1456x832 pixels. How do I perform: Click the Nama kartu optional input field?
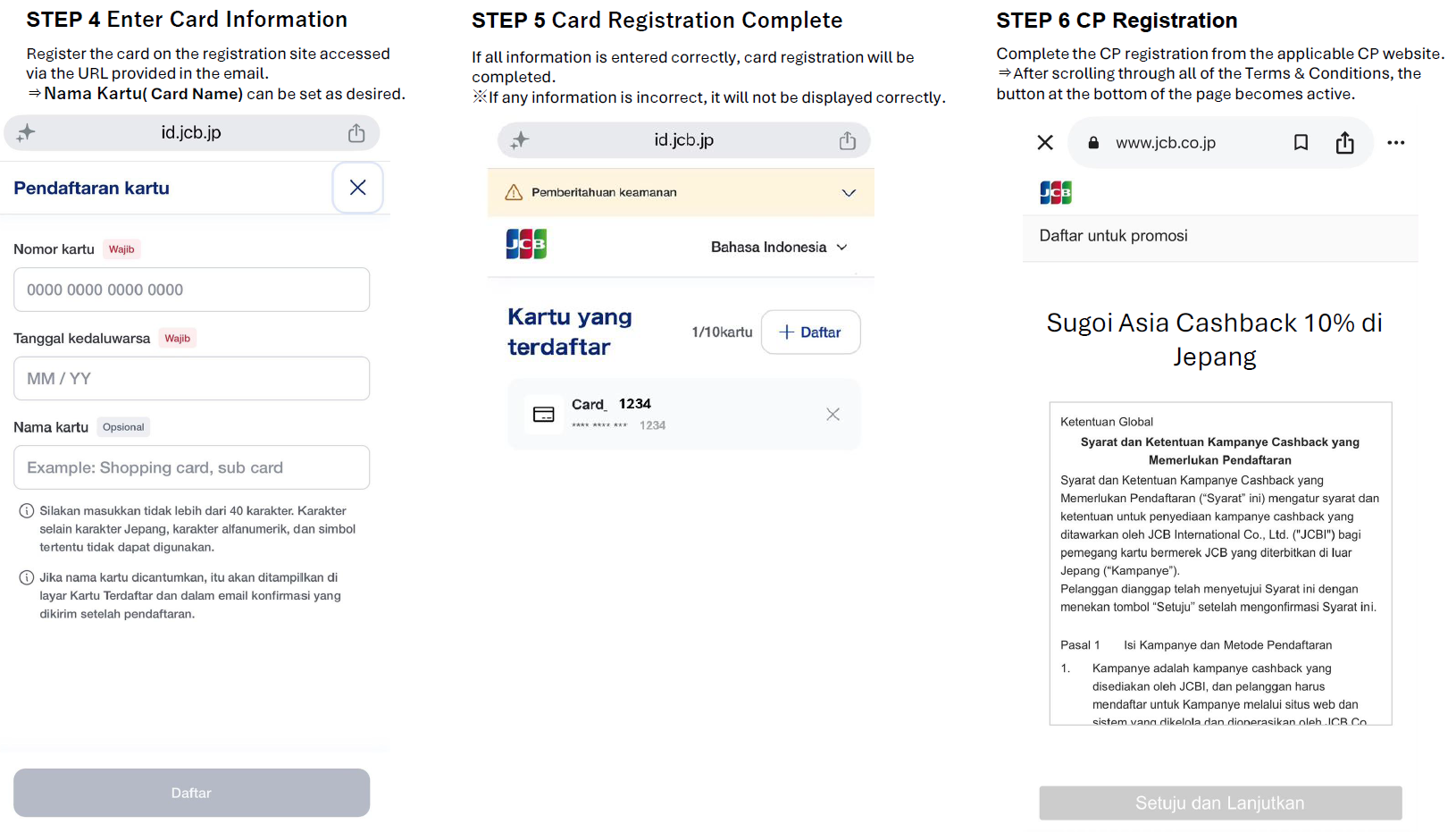coord(191,467)
